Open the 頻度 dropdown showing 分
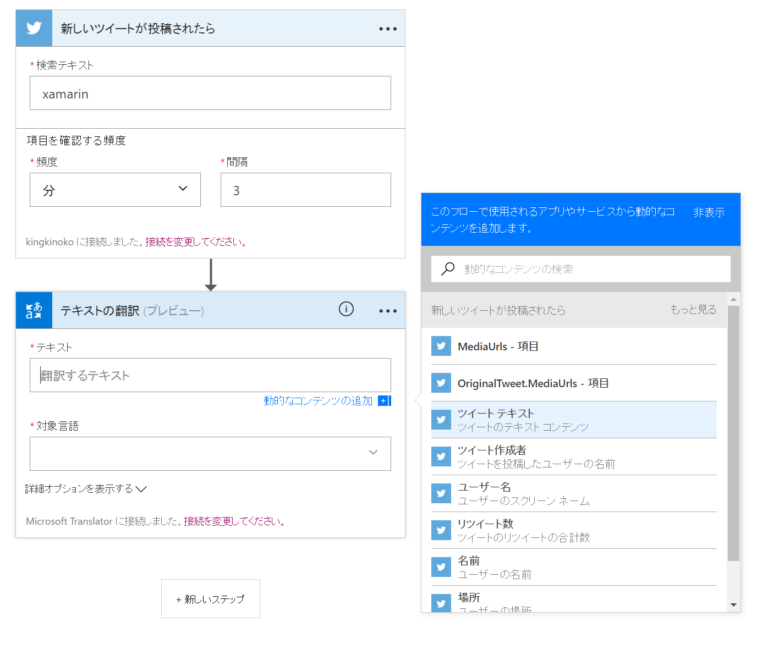 coord(115,190)
